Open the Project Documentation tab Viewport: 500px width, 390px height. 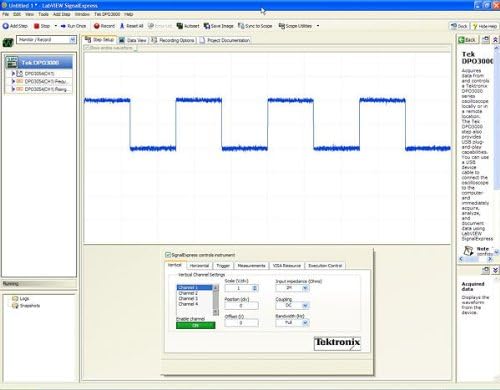pyautogui.click(x=225, y=40)
